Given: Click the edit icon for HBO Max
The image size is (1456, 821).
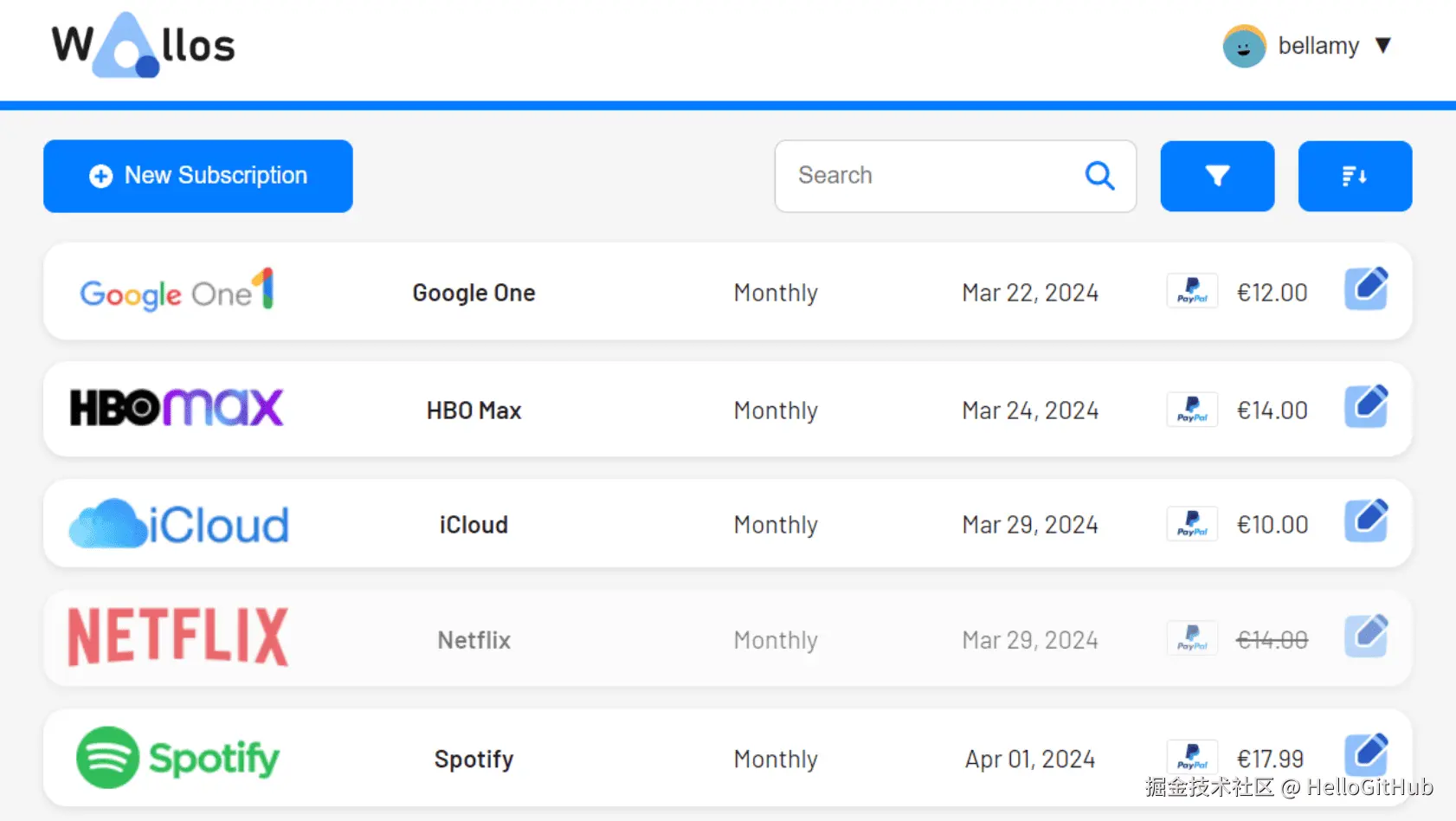Looking at the screenshot, I should click(1366, 407).
